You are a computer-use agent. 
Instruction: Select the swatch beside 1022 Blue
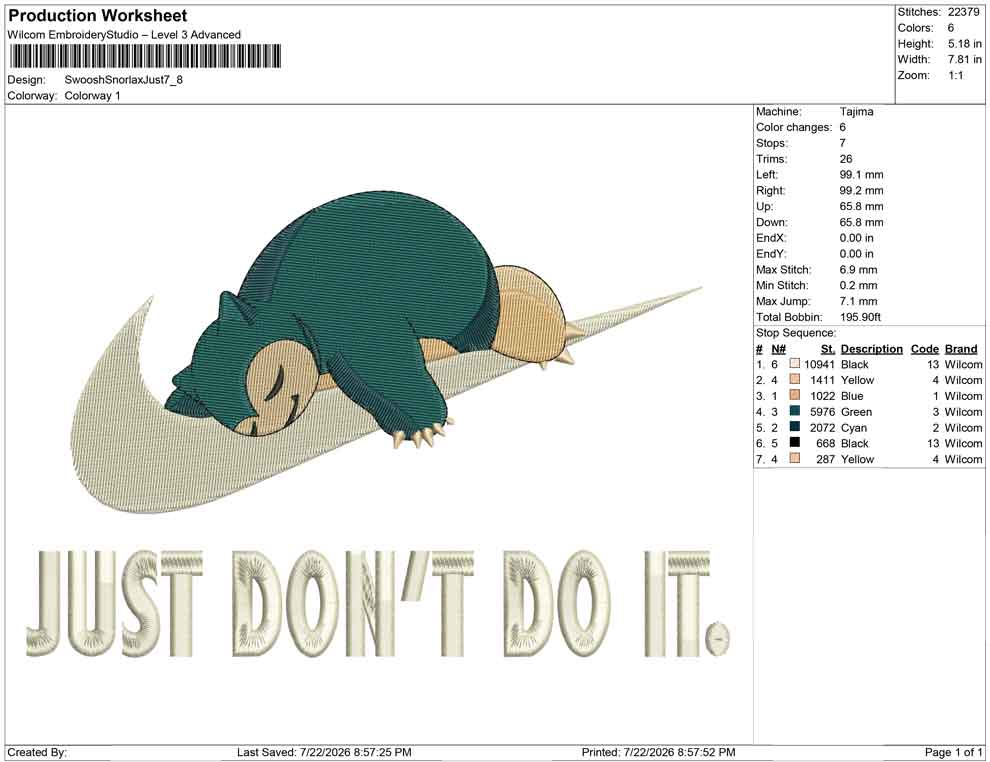tap(795, 395)
